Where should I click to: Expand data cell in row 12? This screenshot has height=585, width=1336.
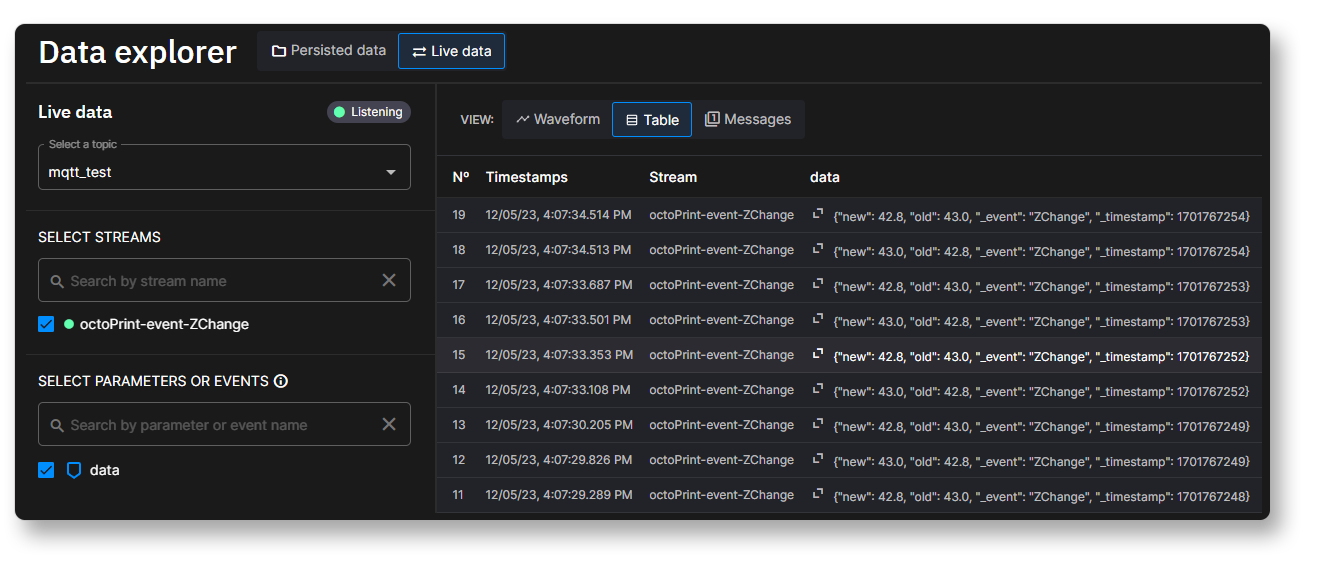pyautogui.click(x=818, y=459)
